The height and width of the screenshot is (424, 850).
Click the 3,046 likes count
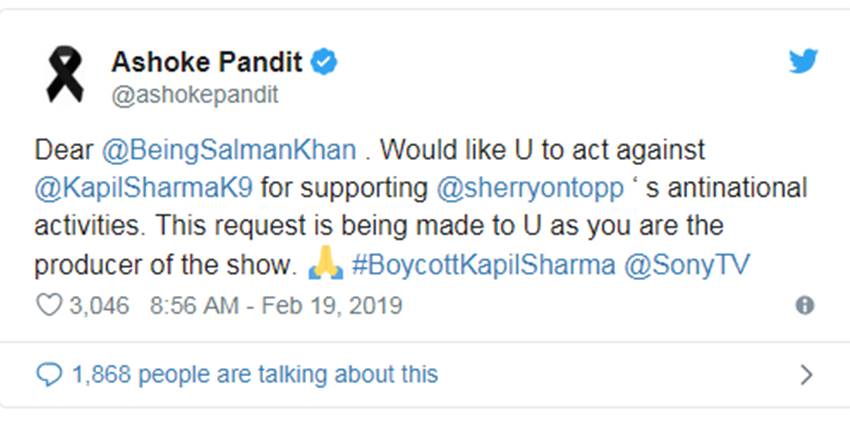pyautogui.click(x=98, y=305)
